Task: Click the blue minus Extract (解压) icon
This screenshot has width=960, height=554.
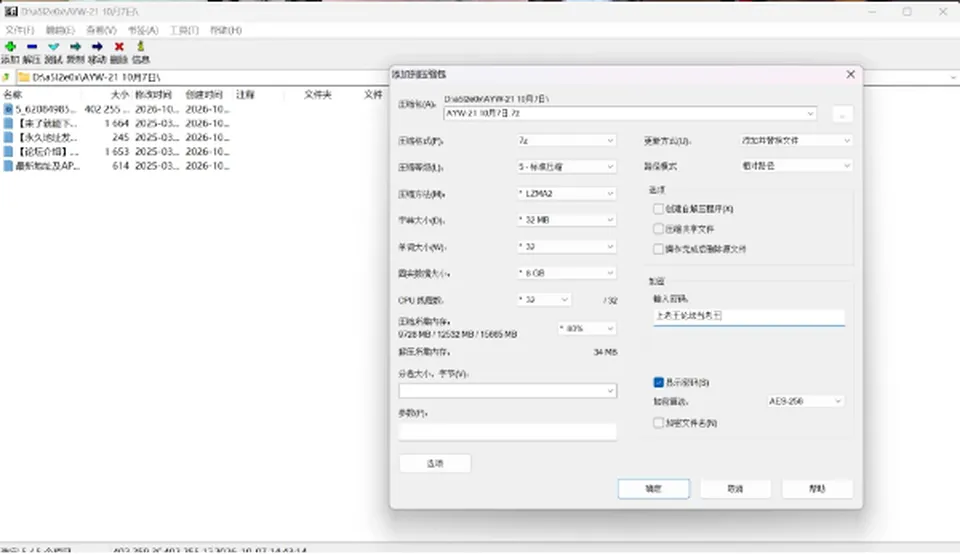Action: tap(32, 47)
